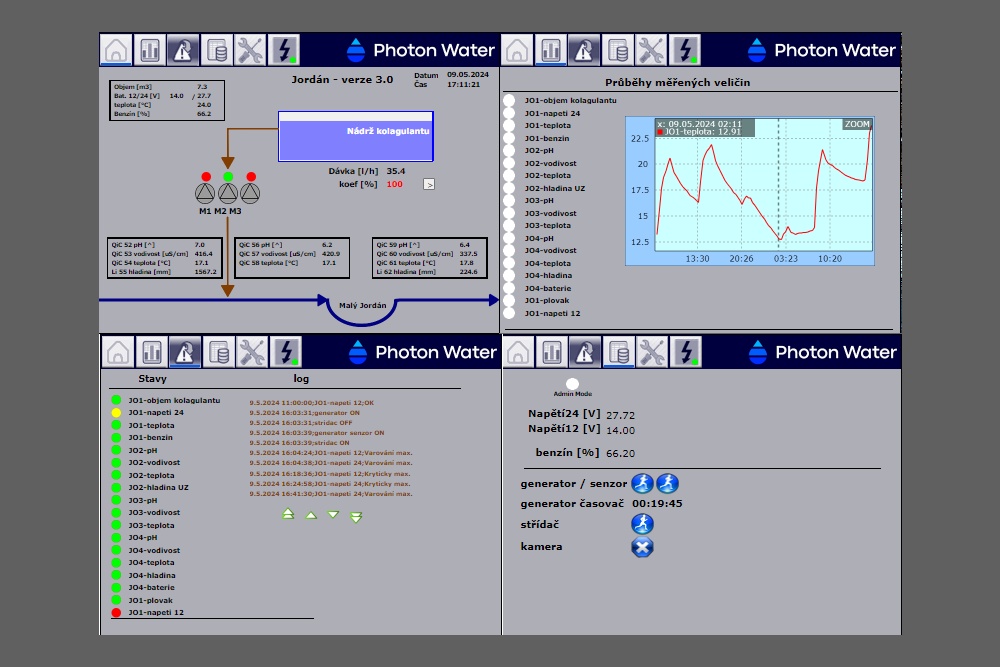Click the Nádrž kolagulantu tank level indicator
1000x667 pixels.
[x=355, y=136]
